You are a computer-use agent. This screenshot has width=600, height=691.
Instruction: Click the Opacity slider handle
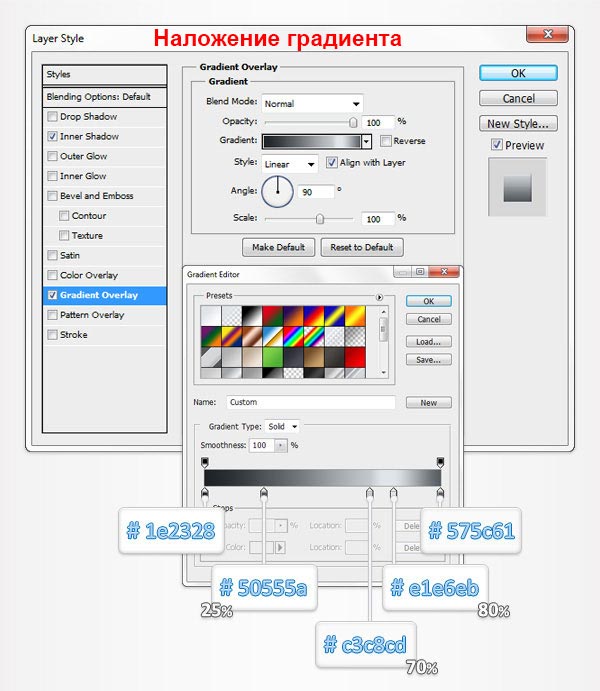click(x=353, y=123)
